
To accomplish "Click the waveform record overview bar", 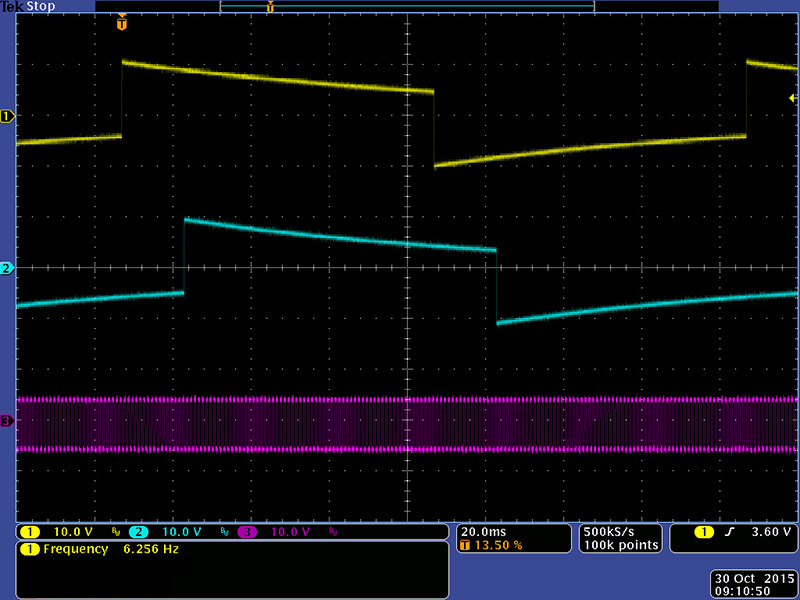I will tap(406, 7).
